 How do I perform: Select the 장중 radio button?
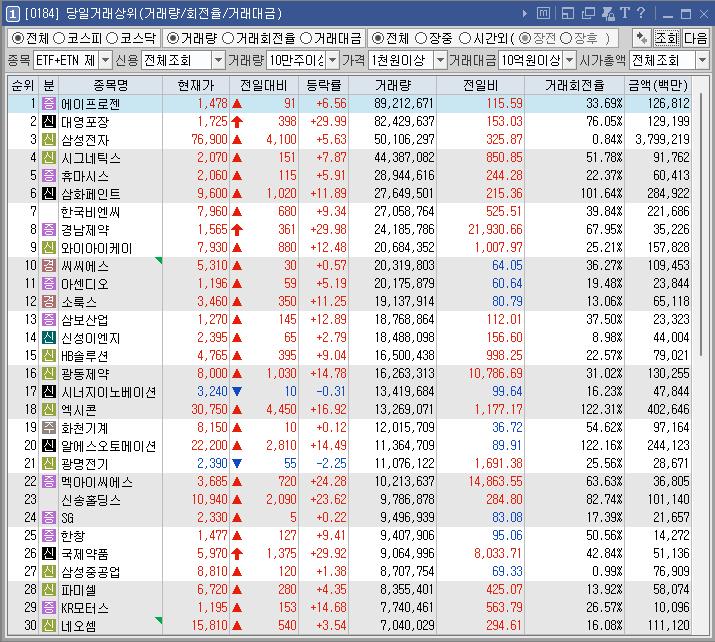pos(421,38)
